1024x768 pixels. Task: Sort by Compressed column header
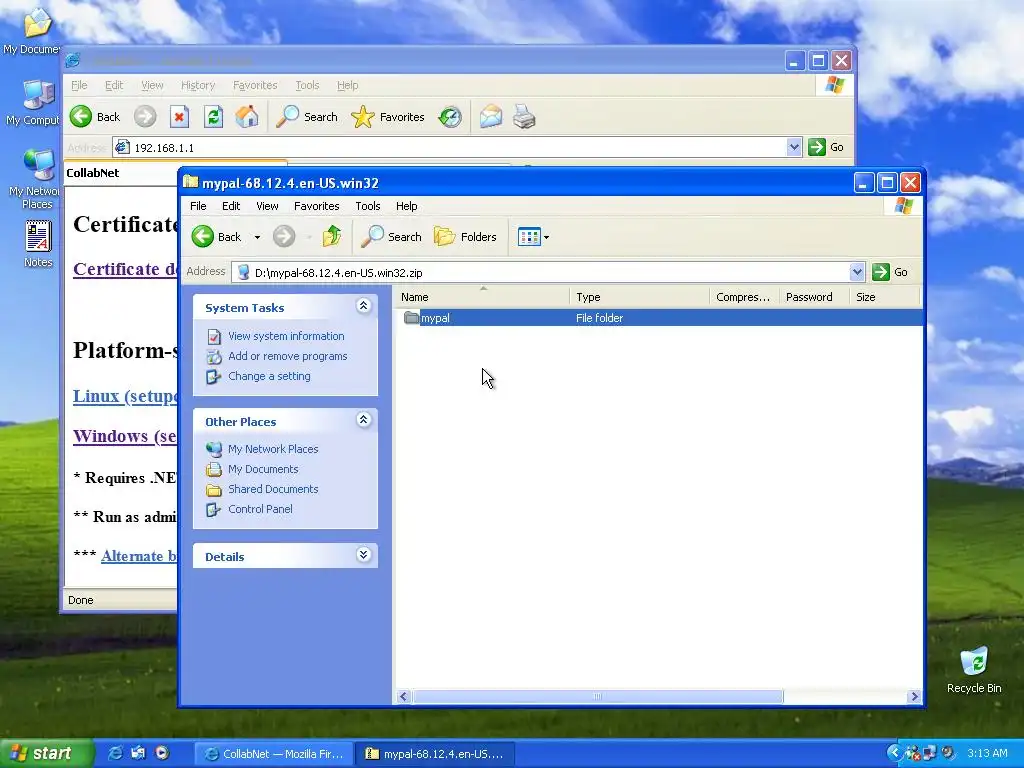click(x=743, y=297)
